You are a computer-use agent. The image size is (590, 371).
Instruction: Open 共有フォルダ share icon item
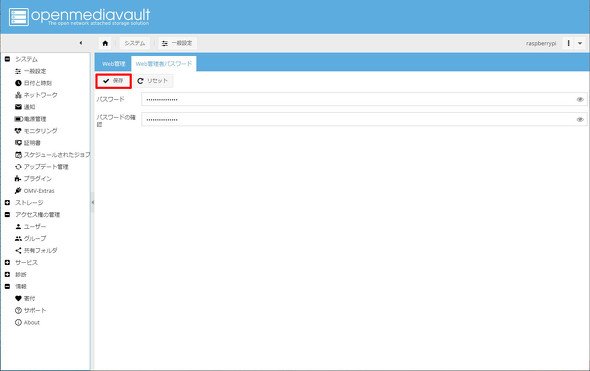coord(36,251)
